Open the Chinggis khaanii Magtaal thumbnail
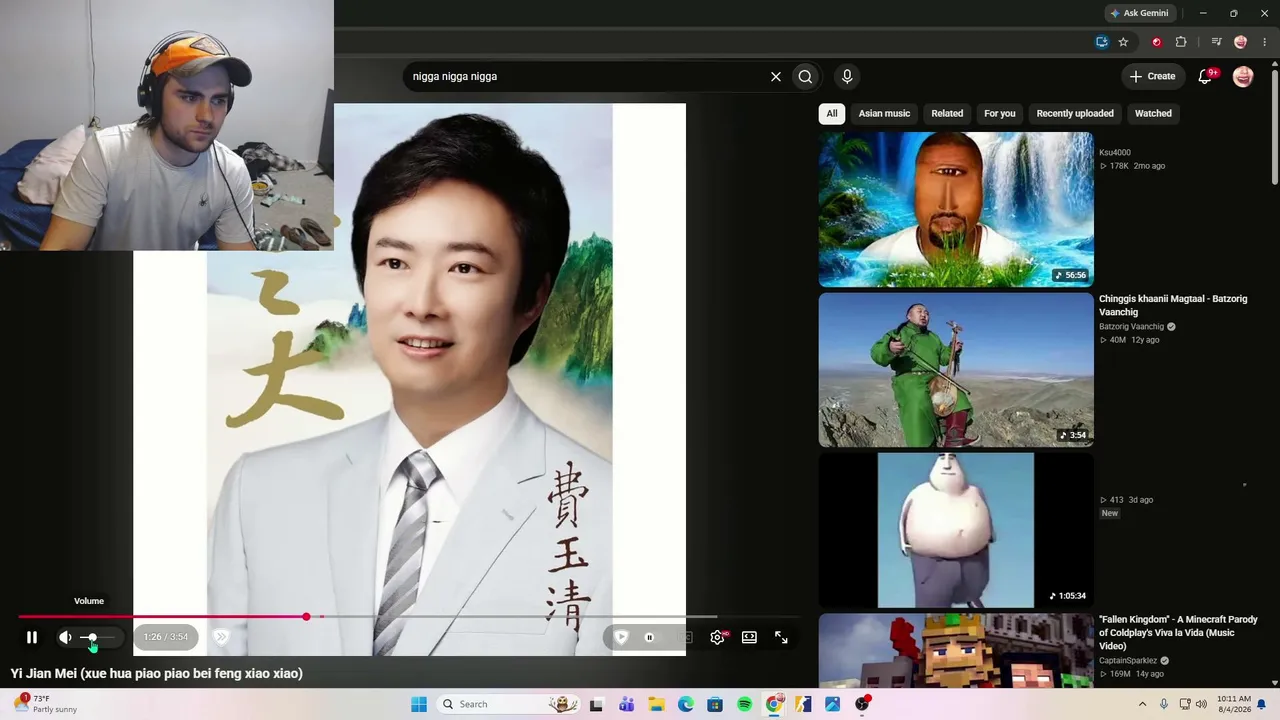 [x=956, y=370]
